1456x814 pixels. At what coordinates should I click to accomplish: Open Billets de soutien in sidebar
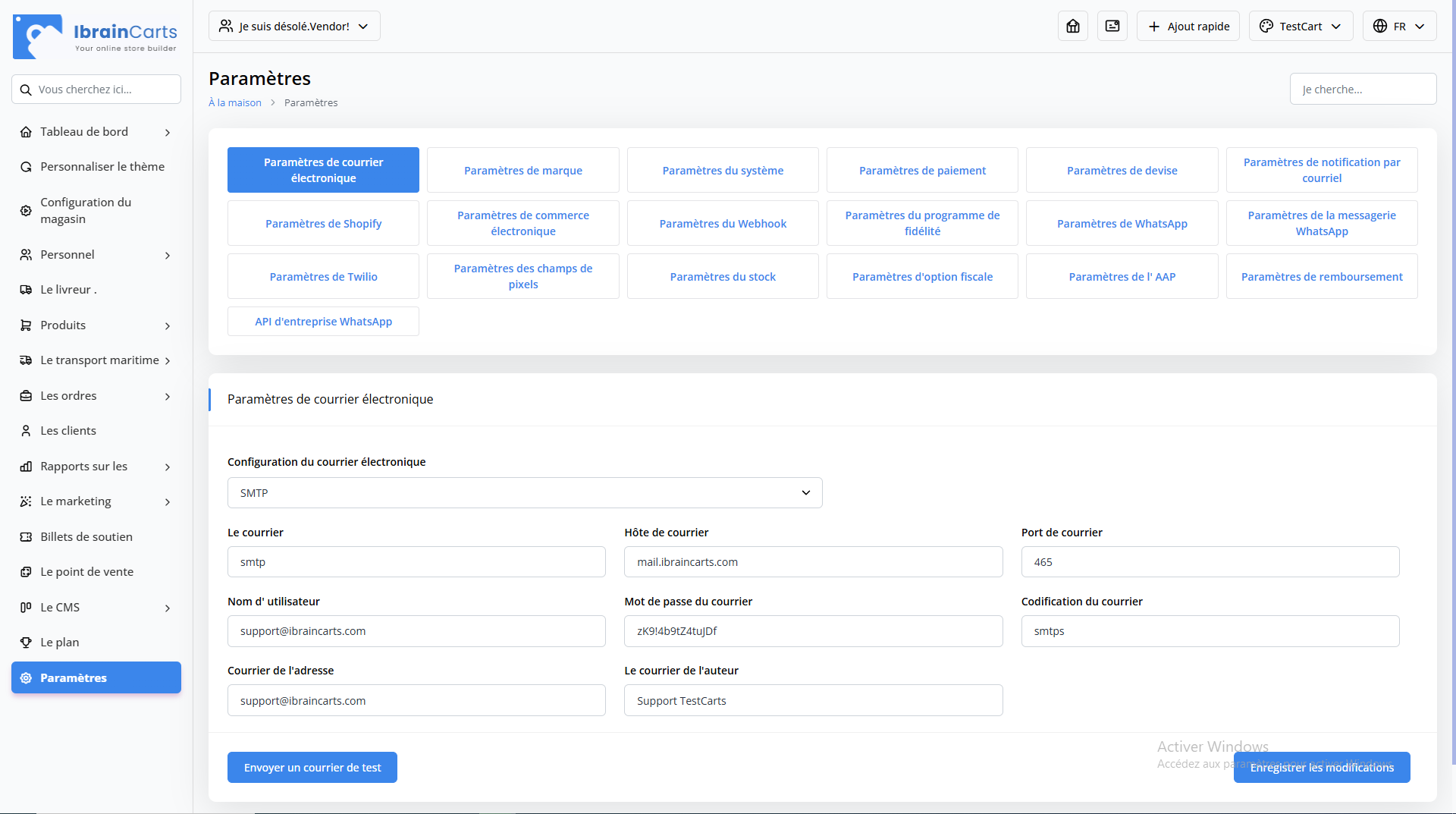click(x=86, y=537)
